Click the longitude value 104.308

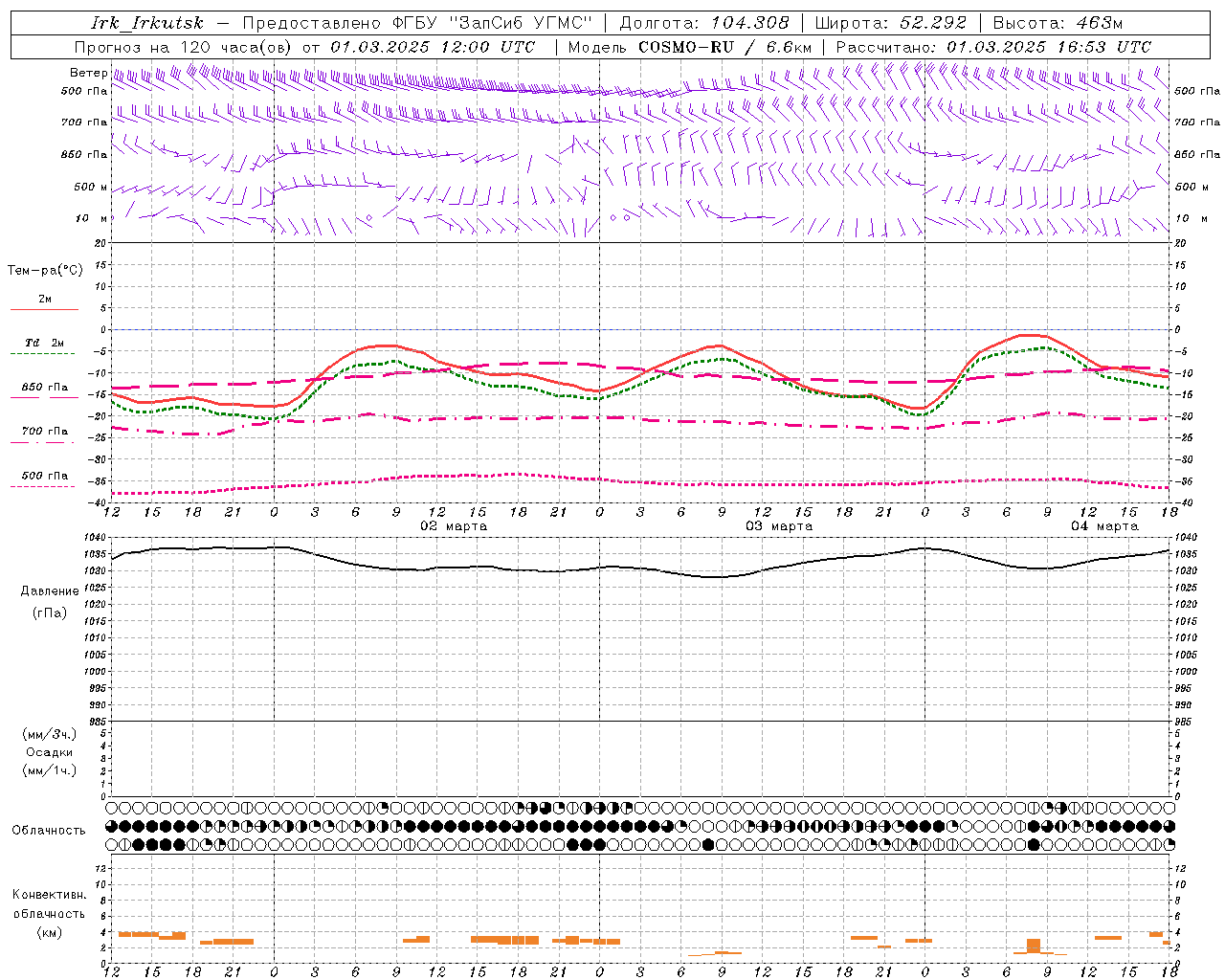tap(750, 23)
